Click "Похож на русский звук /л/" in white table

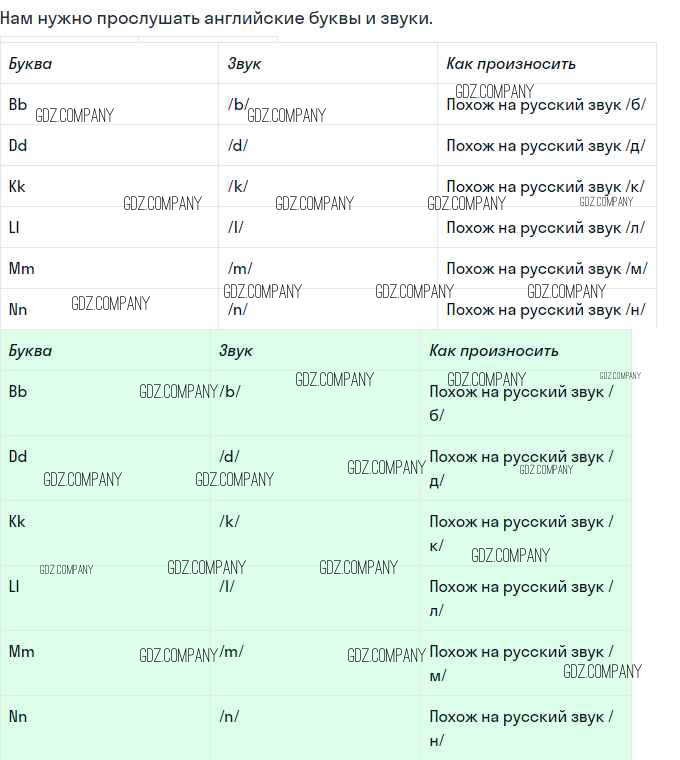coord(545,227)
